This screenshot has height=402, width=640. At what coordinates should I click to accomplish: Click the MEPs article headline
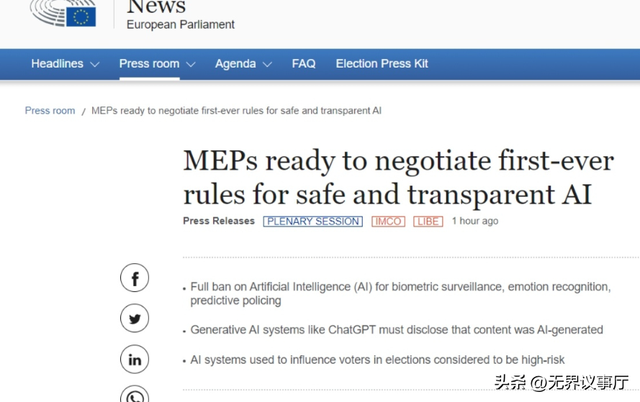click(x=398, y=177)
